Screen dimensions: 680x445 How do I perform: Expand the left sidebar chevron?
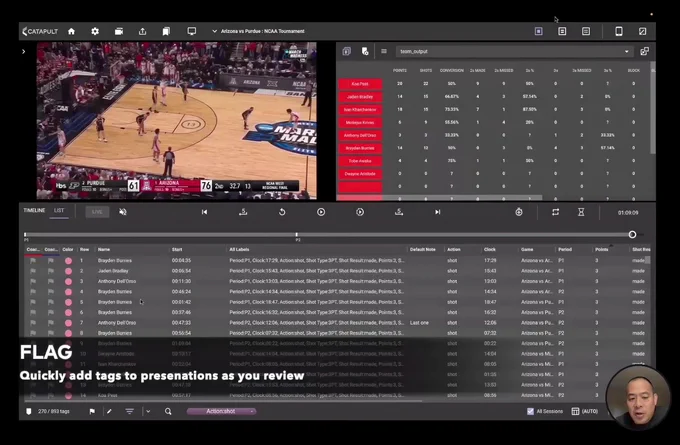(23, 52)
